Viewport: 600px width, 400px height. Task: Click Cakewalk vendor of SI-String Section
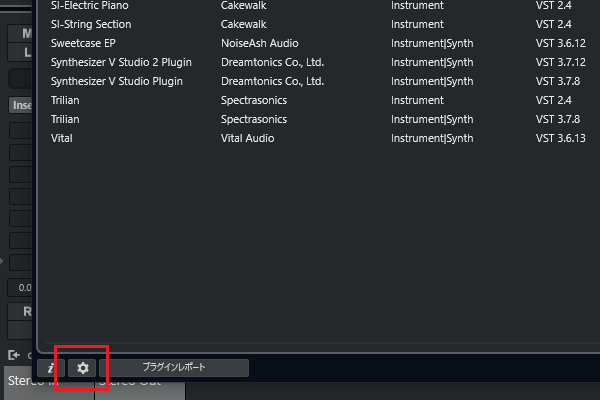[243, 24]
